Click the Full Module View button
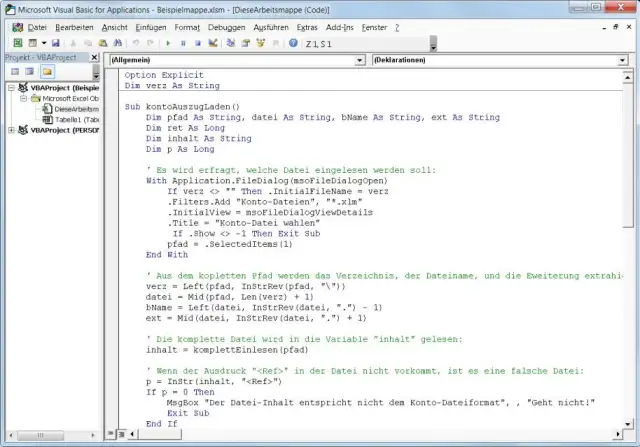Screen dimensions: 640x447 pyautogui.click(x=122, y=434)
